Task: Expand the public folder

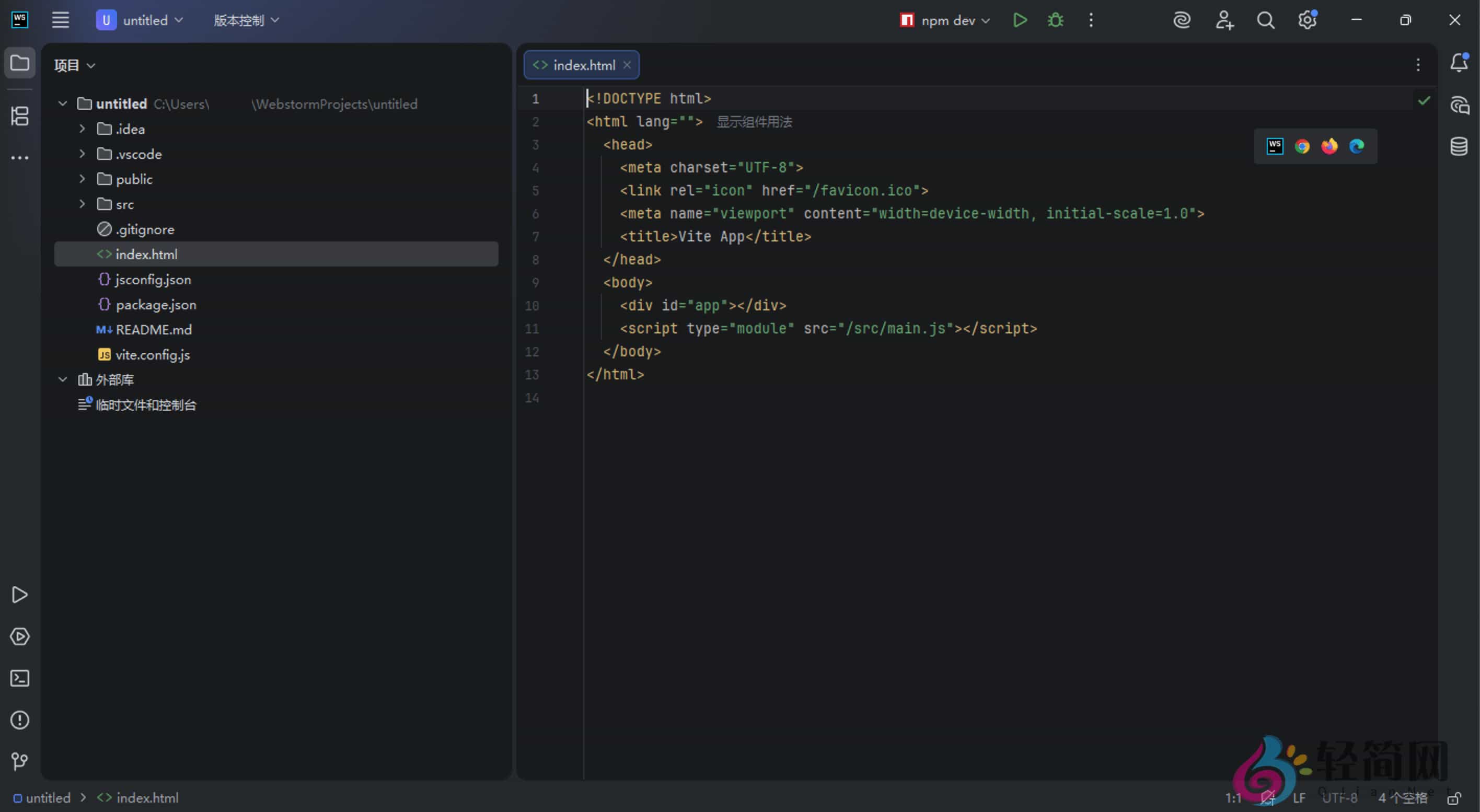Action: [82, 179]
